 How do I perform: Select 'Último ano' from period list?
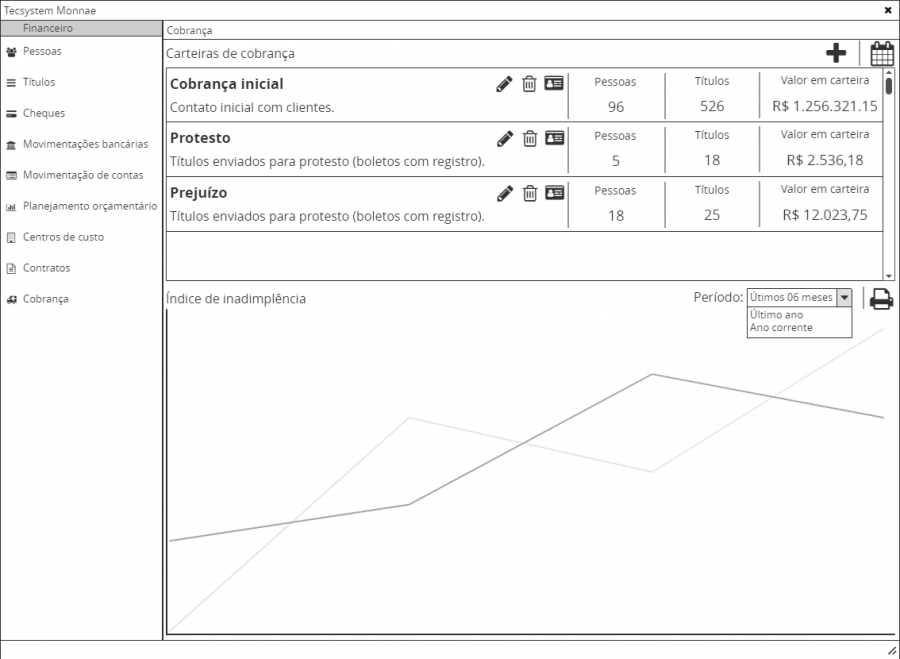tap(776, 315)
